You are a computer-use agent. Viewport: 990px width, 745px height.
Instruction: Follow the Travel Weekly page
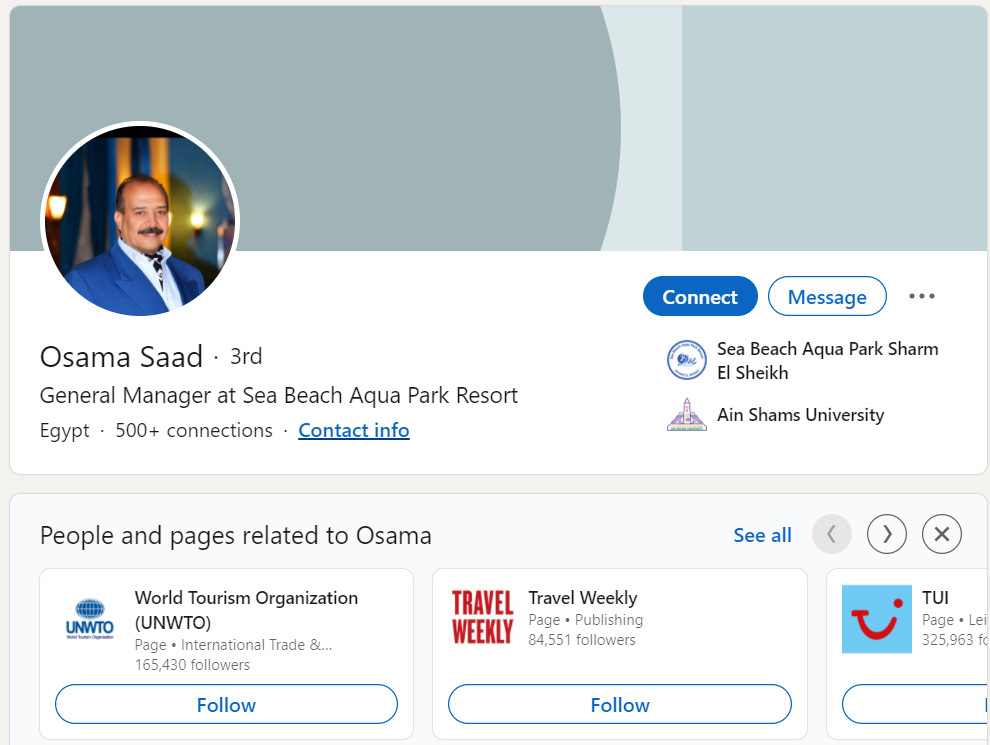point(619,705)
